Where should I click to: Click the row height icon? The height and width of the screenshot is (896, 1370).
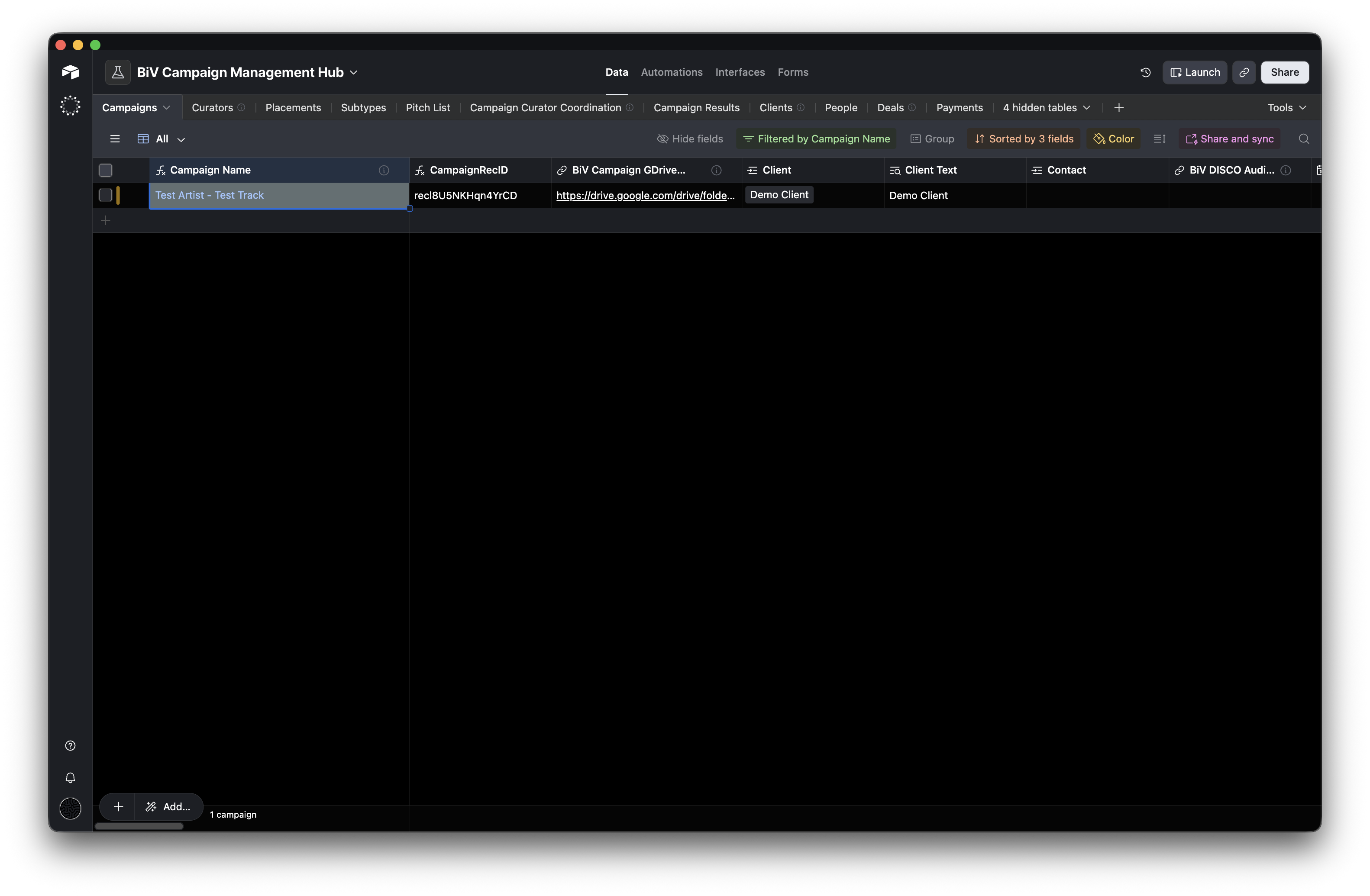[1159, 139]
